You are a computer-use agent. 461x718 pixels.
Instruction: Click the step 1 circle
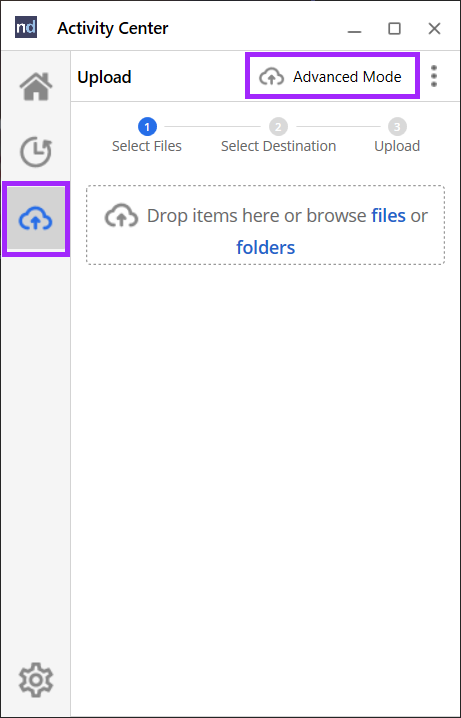coord(147,126)
